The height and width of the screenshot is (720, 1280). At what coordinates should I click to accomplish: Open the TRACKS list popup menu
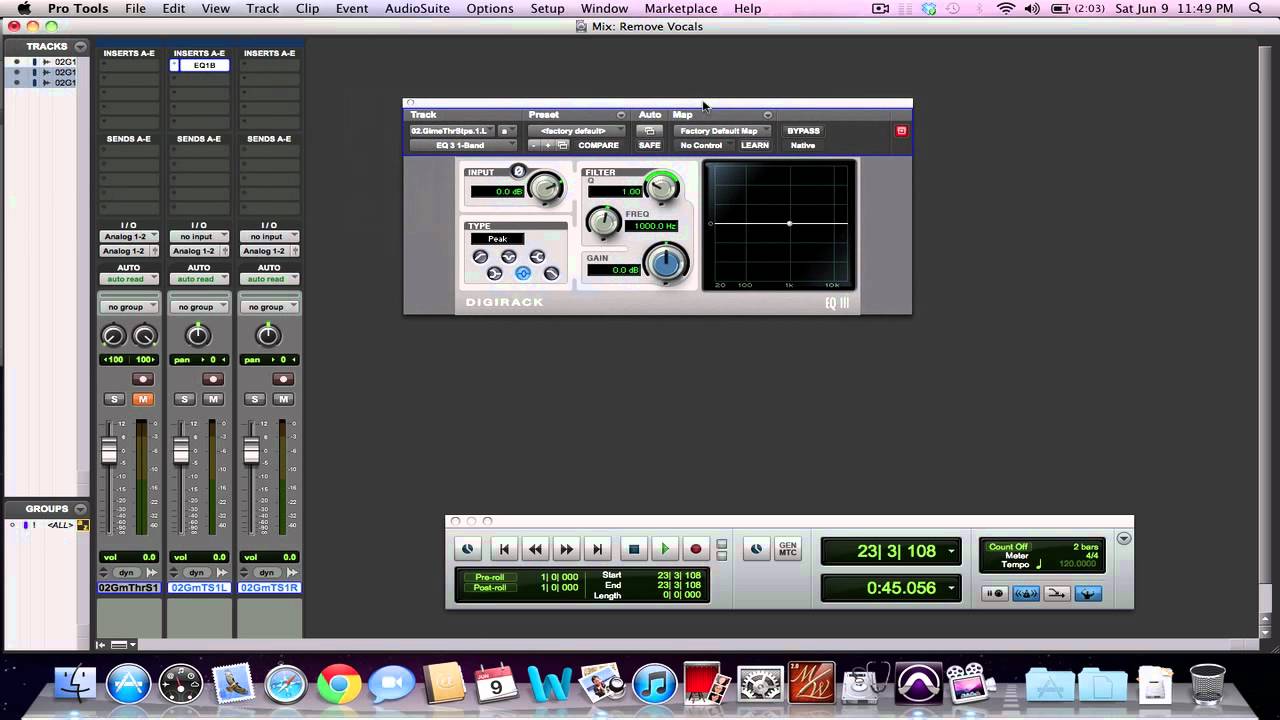click(81, 46)
